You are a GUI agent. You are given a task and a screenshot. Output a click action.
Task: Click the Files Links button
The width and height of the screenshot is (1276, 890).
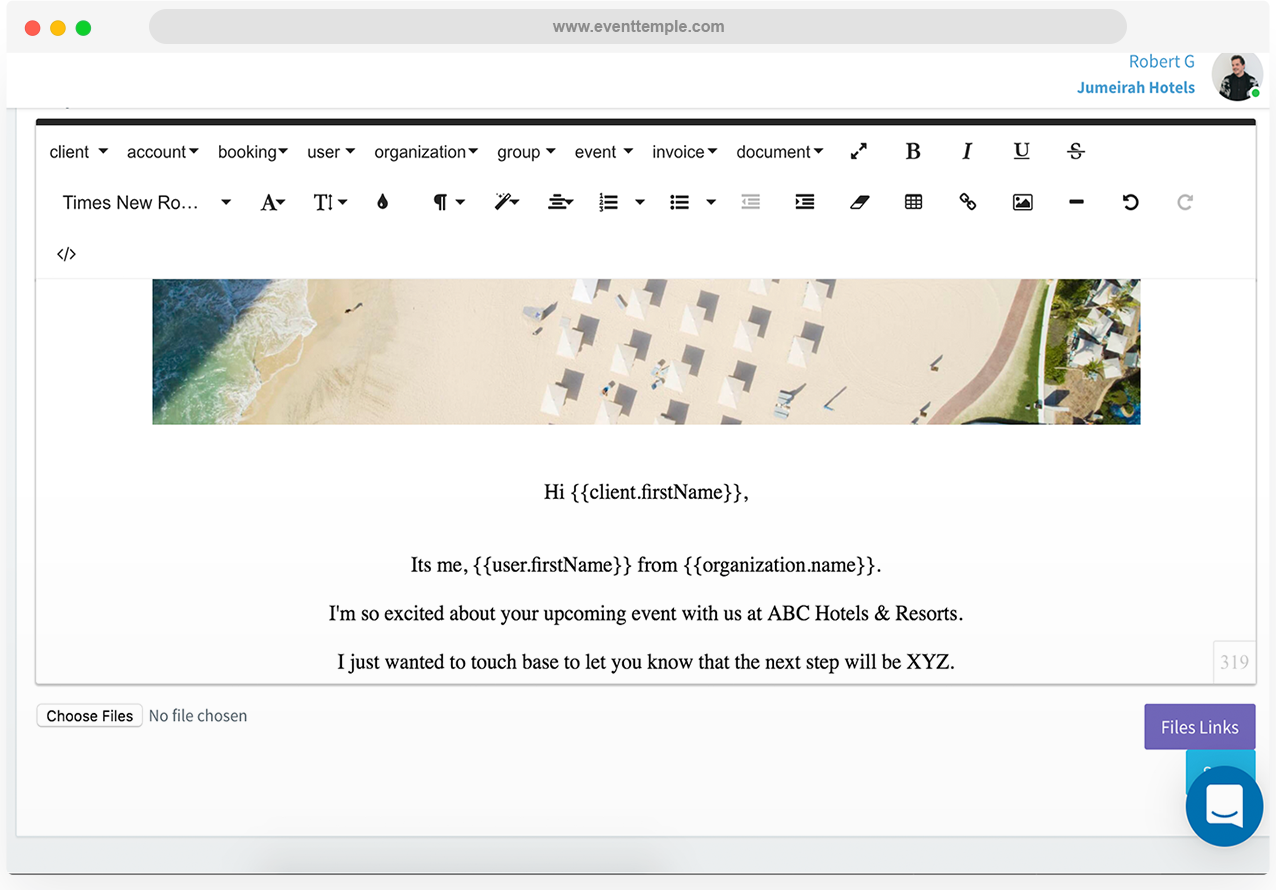point(1199,727)
